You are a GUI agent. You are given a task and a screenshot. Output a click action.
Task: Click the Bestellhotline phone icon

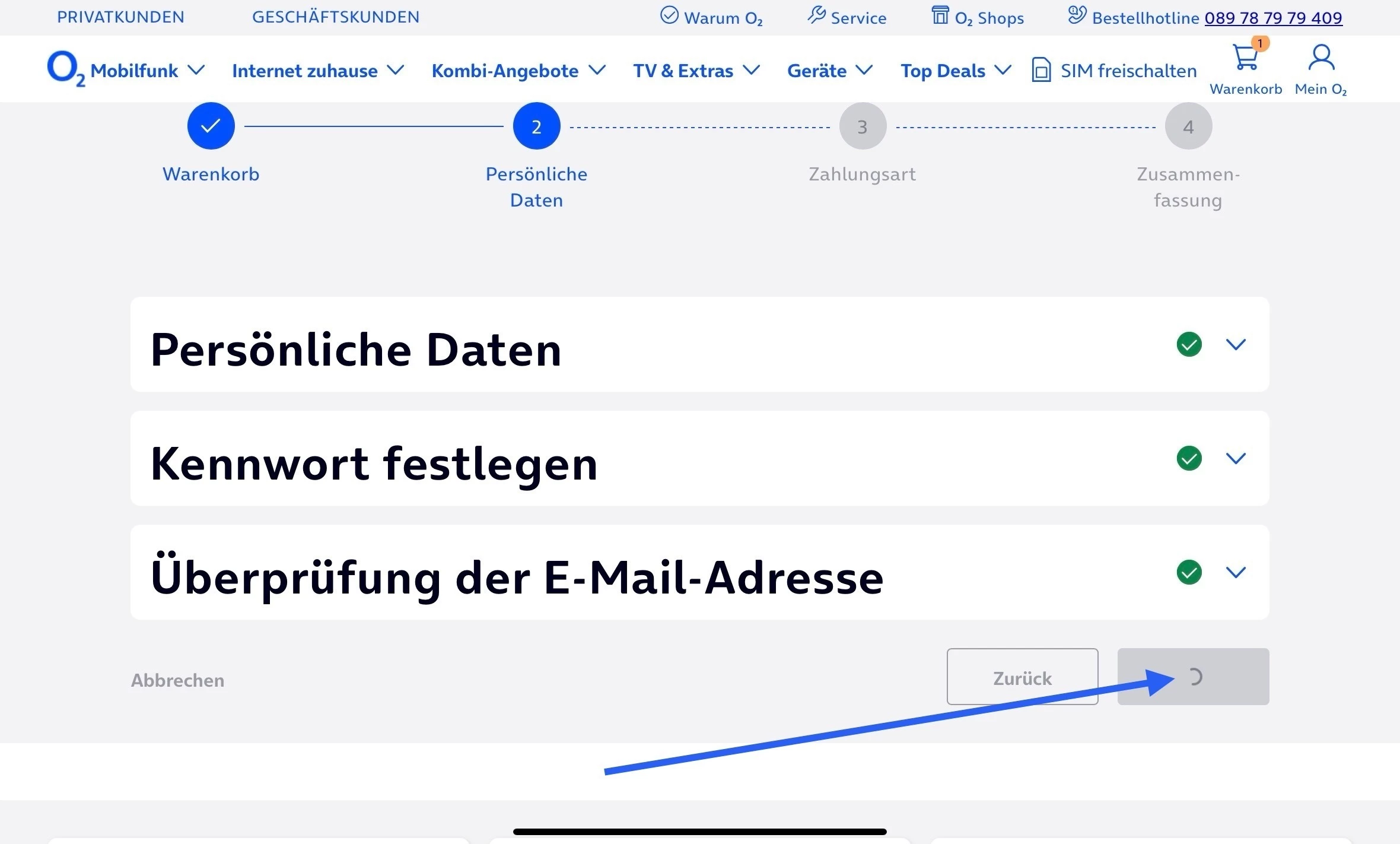coord(1077,15)
